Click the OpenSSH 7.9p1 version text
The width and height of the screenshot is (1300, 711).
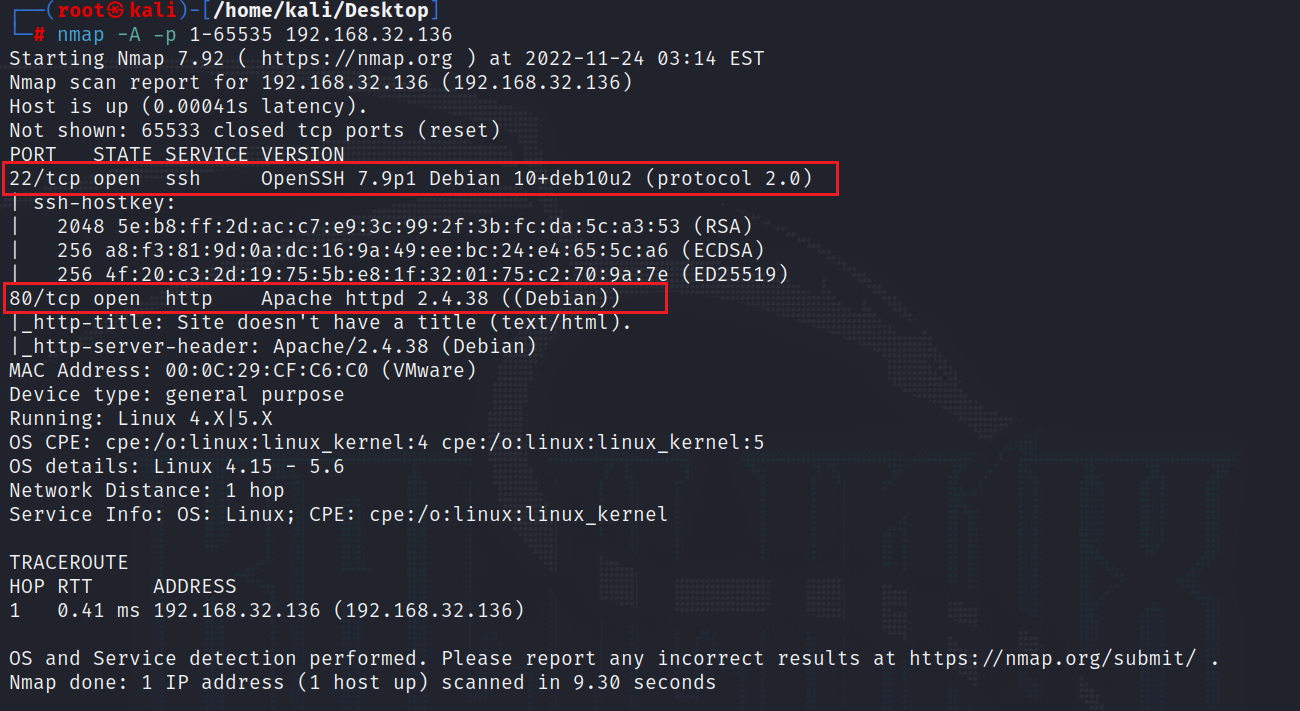(x=332, y=179)
